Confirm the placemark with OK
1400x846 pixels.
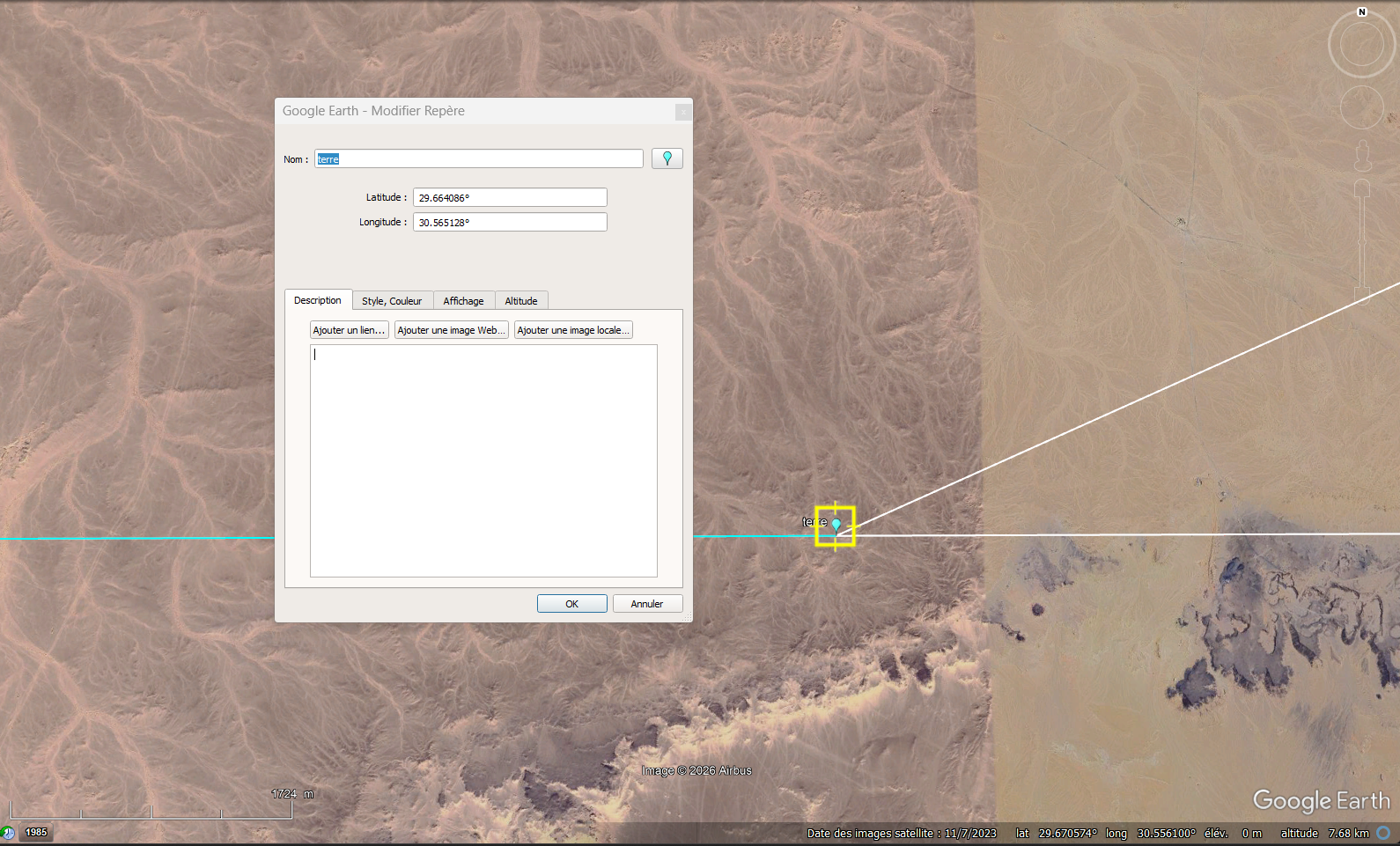571,604
